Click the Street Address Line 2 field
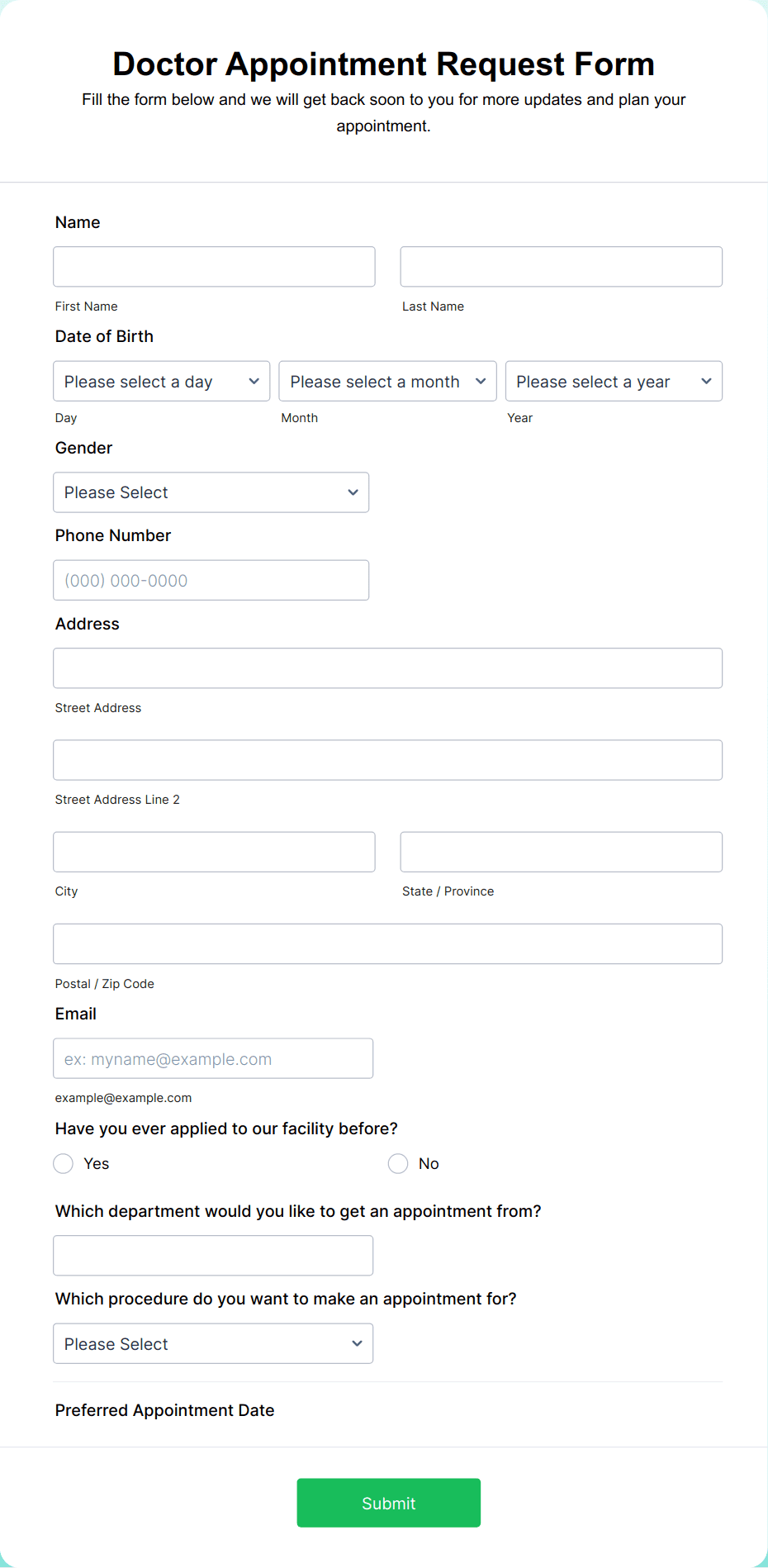The image size is (768, 1568). coord(387,759)
